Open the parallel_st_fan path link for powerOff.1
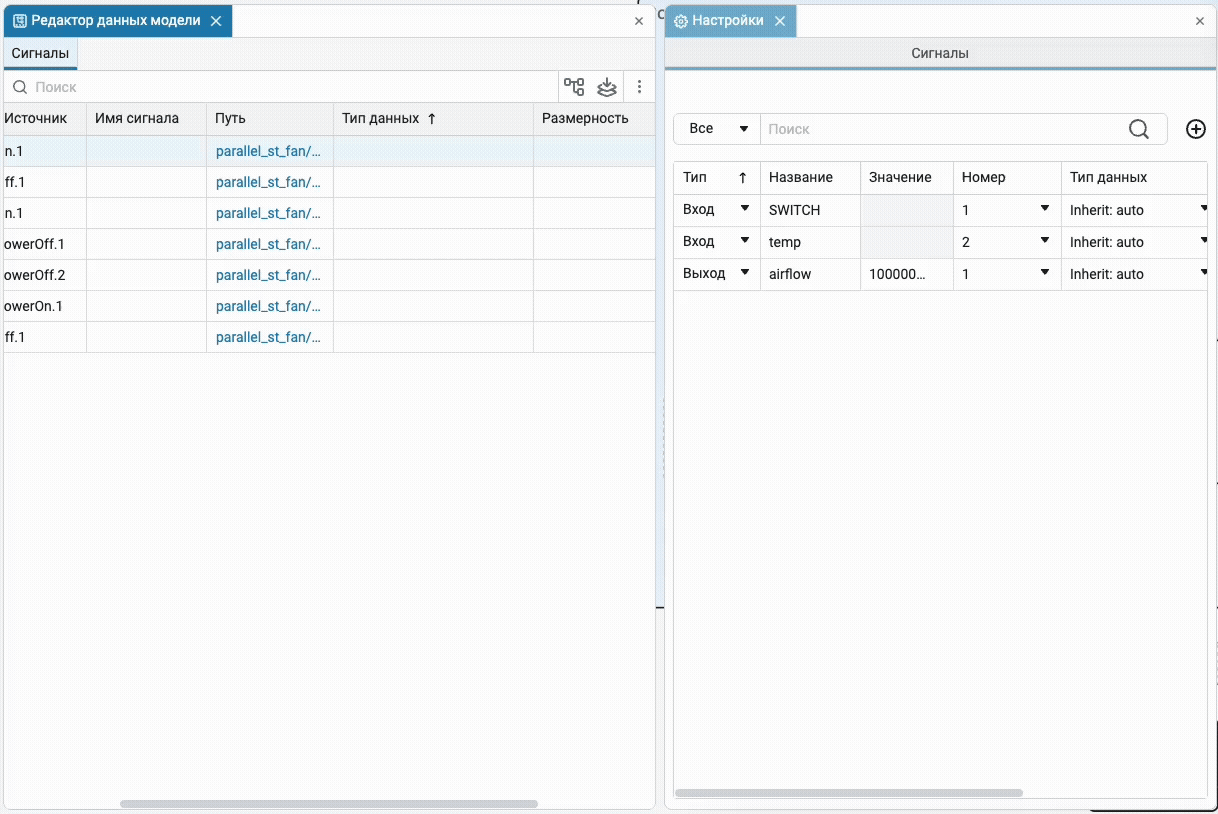The height and width of the screenshot is (814, 1218). [x=268, y=244]
